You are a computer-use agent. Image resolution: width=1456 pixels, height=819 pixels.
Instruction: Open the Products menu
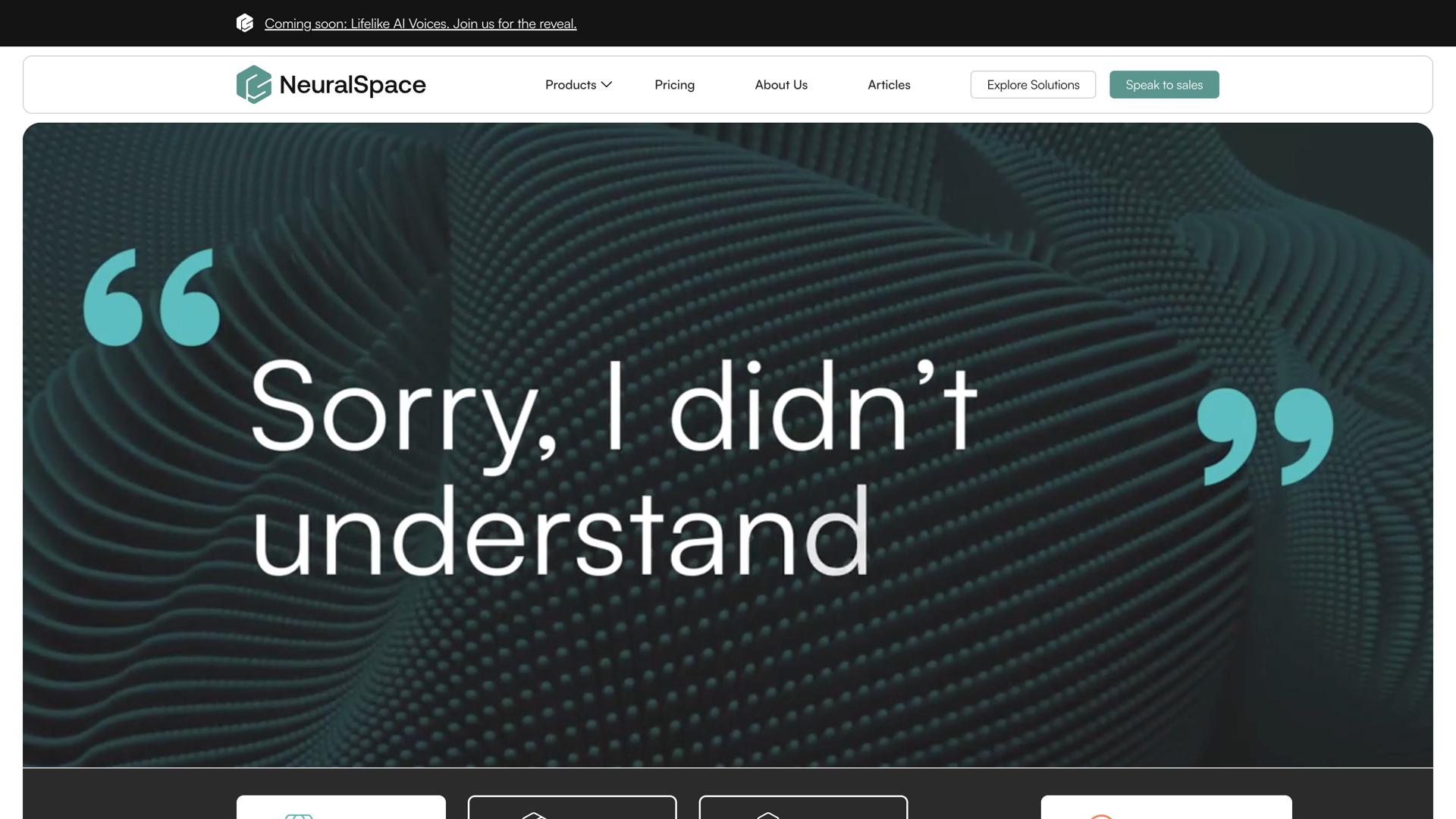click(570, 84)
